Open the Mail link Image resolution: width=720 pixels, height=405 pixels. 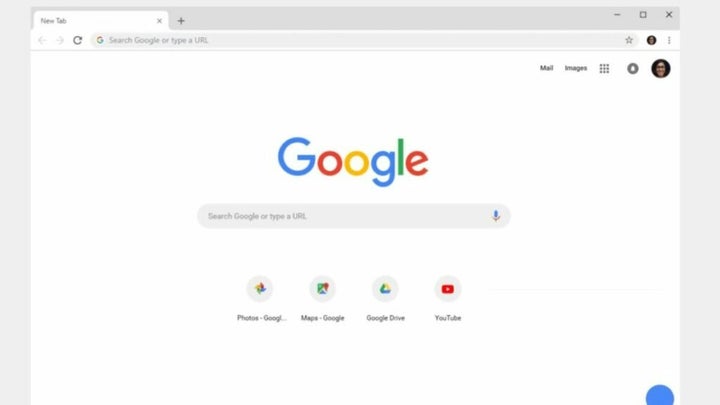point(546,68)
